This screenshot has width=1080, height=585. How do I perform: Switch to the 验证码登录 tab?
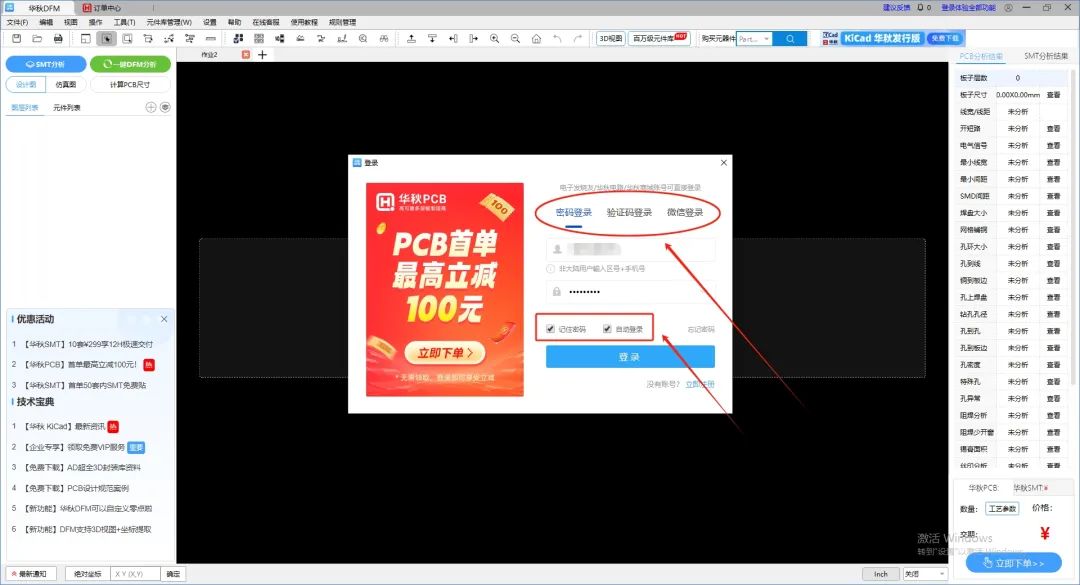point(629,212)
